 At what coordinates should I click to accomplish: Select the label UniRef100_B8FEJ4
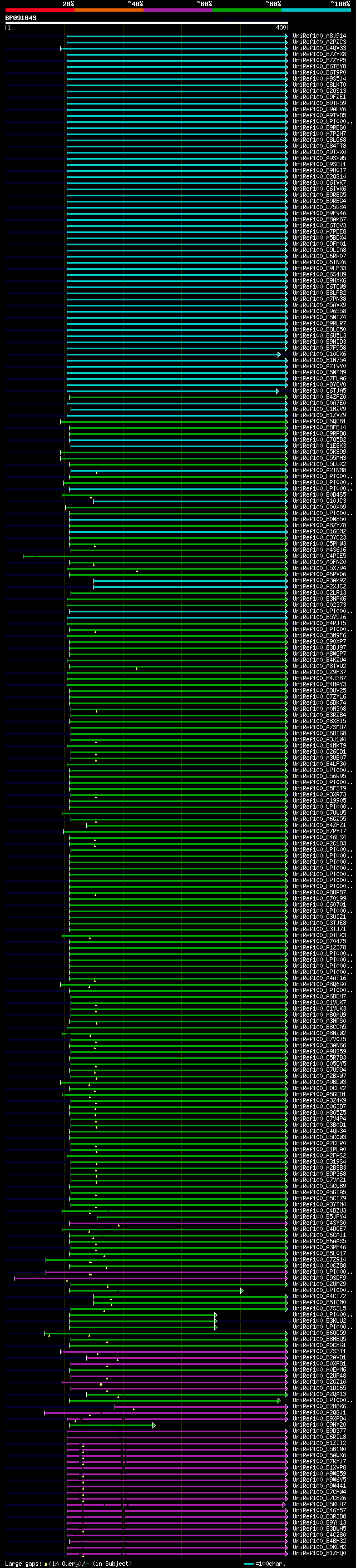[x=319, y=427]
